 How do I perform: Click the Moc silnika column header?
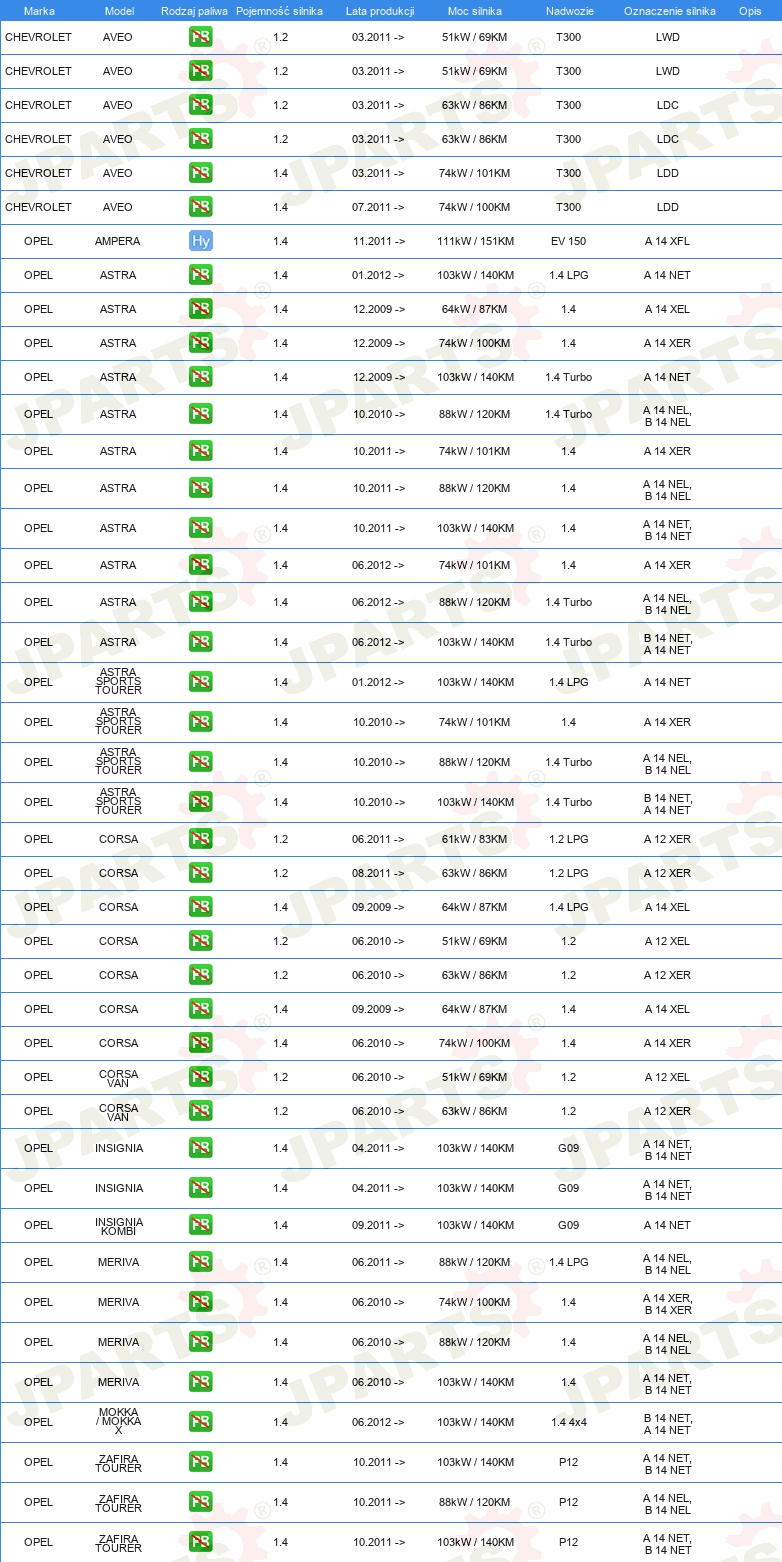tap(475, 11)
